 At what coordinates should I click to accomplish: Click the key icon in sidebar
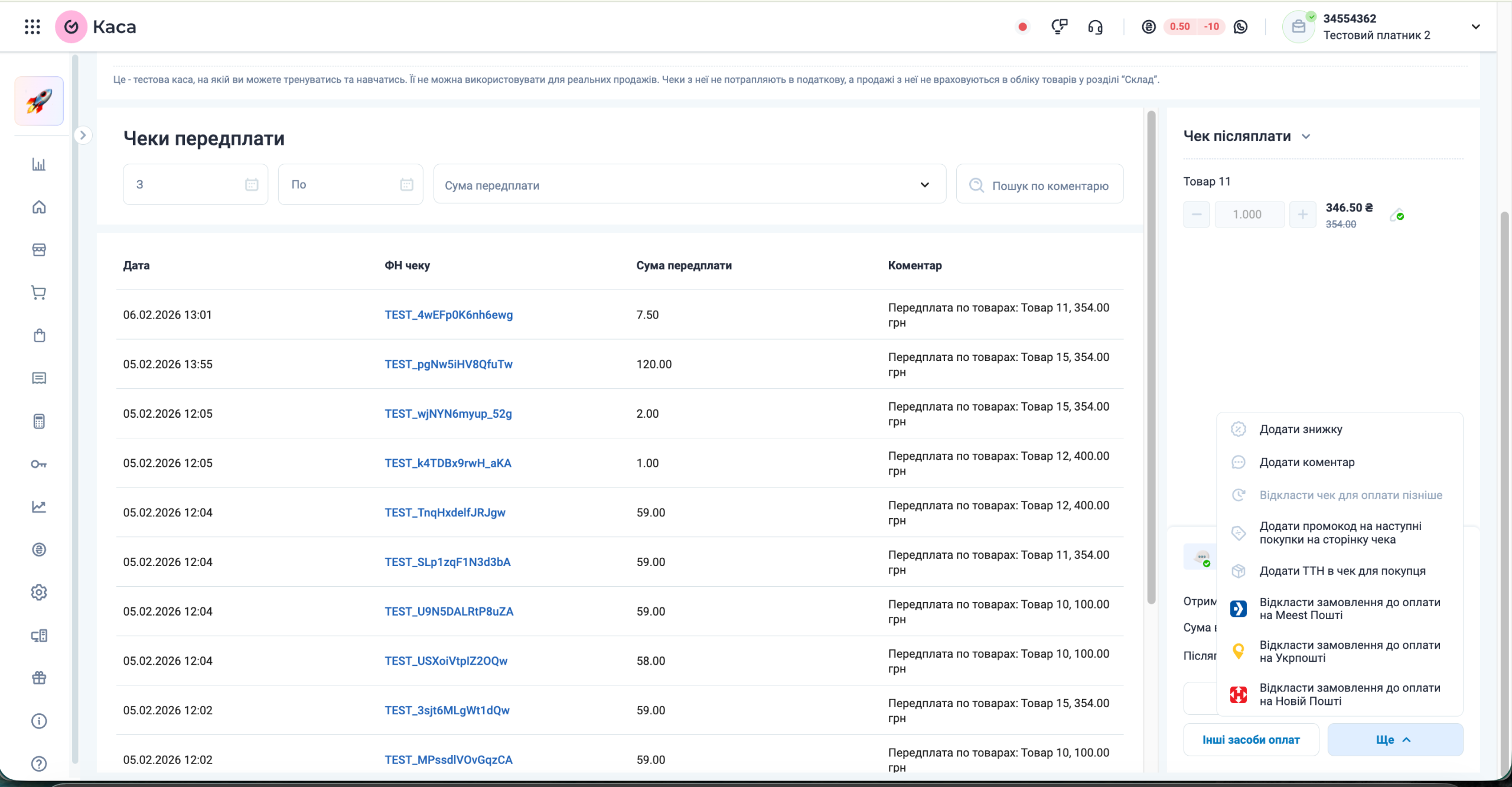(39, 464)
